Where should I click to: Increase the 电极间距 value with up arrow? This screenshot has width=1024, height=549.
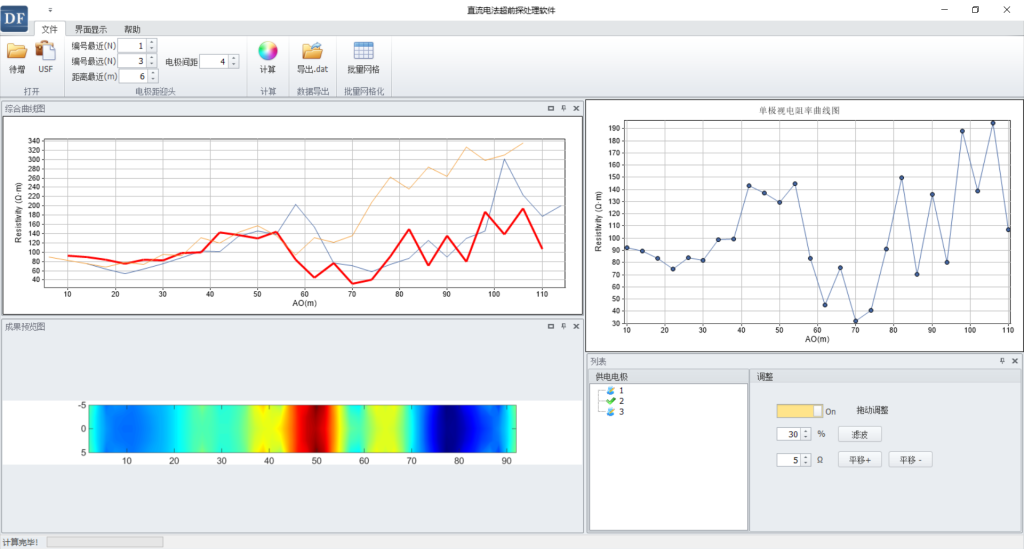(234, 58)
